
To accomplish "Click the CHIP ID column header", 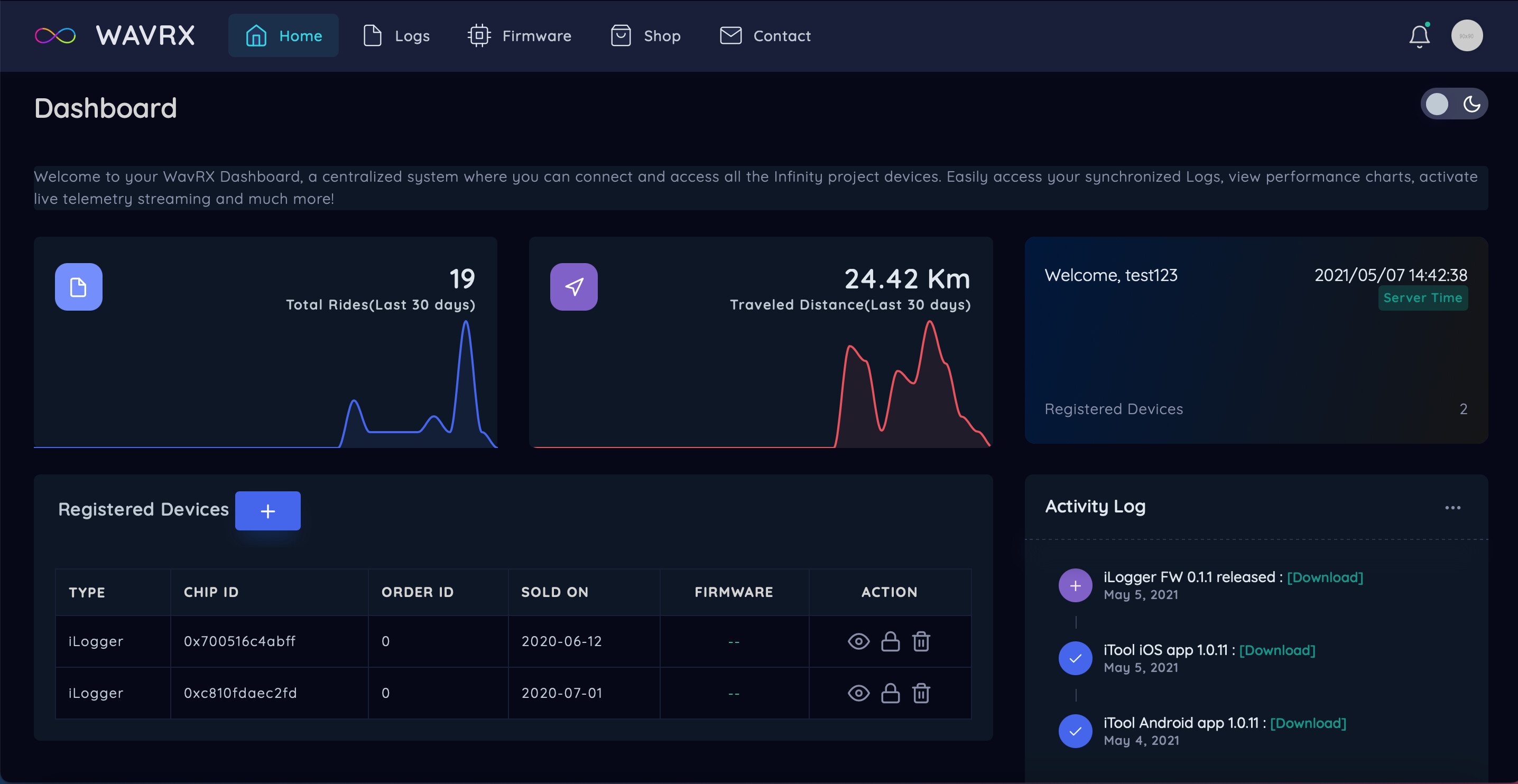I will point(211,592).
